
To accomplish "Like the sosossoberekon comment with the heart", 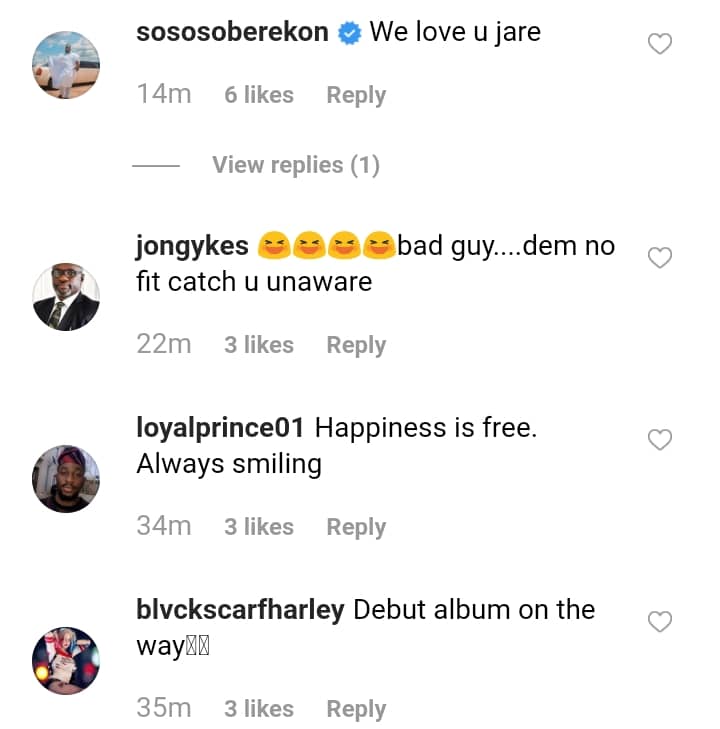I will tap(660, 44).
